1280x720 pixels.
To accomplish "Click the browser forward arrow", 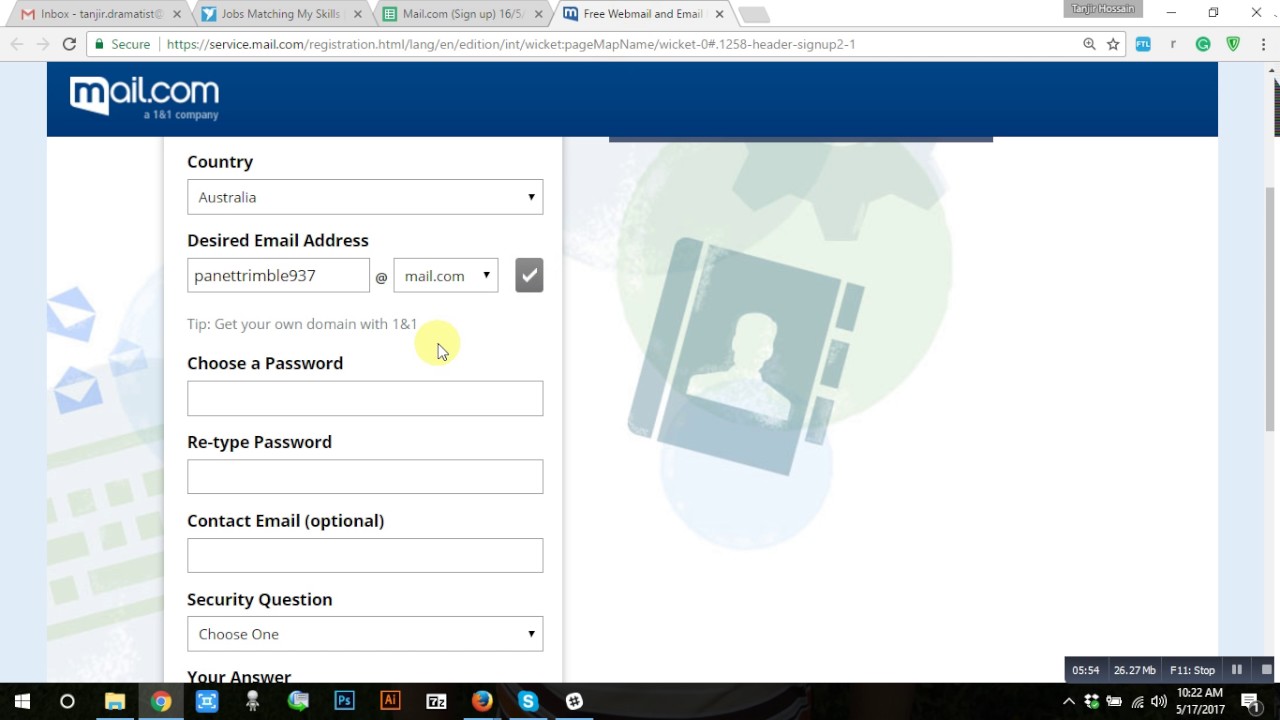I will (x=43, y=44).
